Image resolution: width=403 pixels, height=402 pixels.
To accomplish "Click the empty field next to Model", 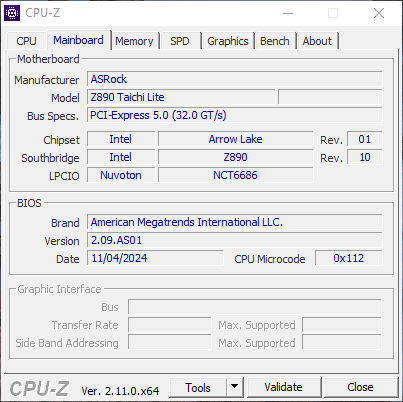I will (x=330, y=97).
